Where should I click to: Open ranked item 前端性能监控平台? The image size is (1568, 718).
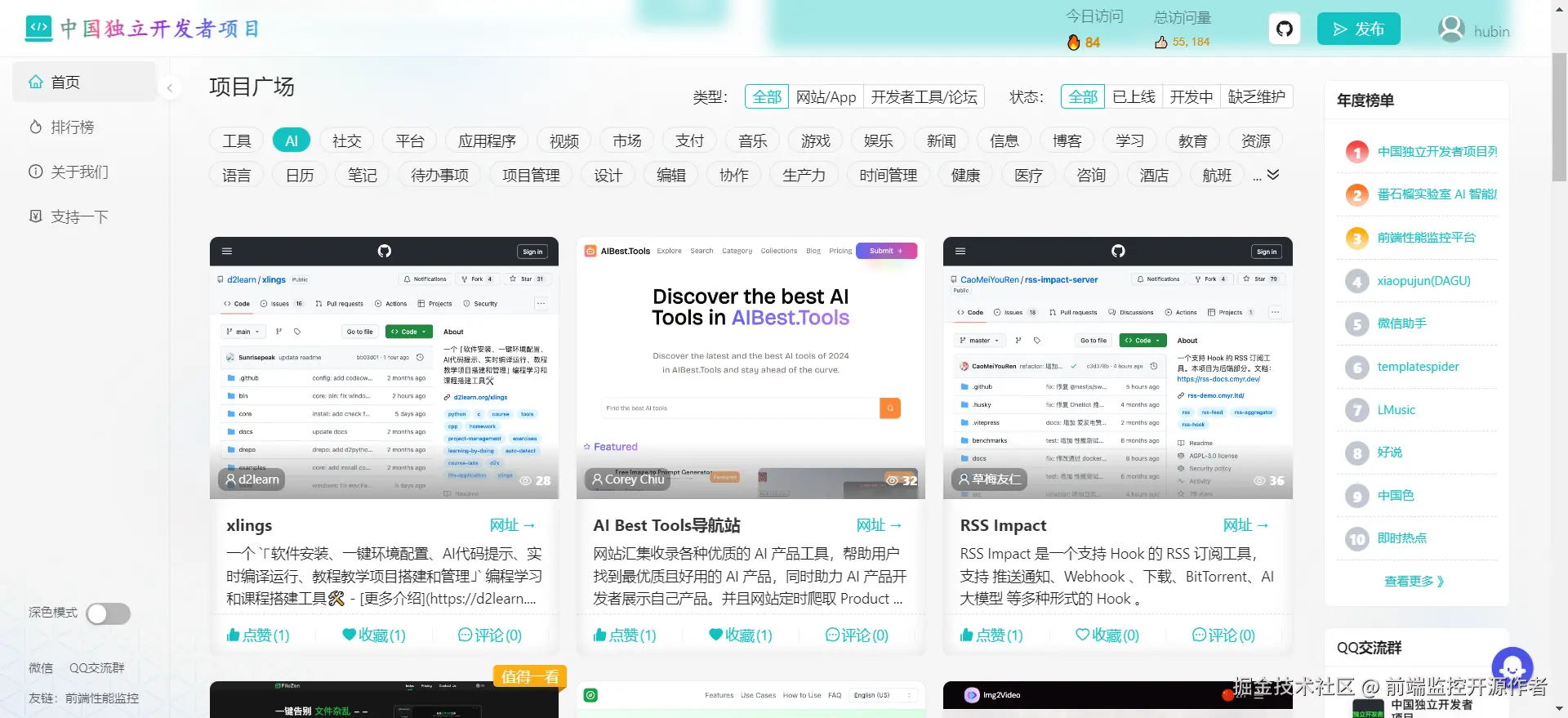tap(1427, 238)
